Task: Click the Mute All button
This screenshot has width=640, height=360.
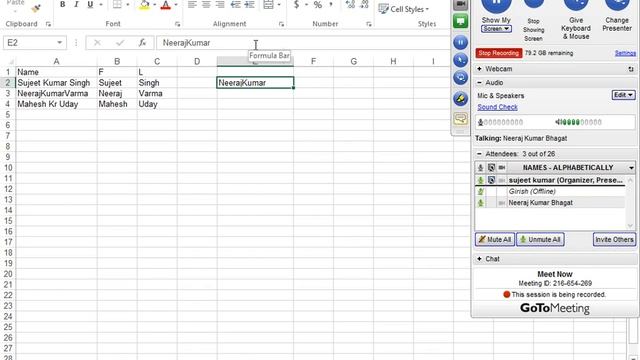Action: (494, 240)
